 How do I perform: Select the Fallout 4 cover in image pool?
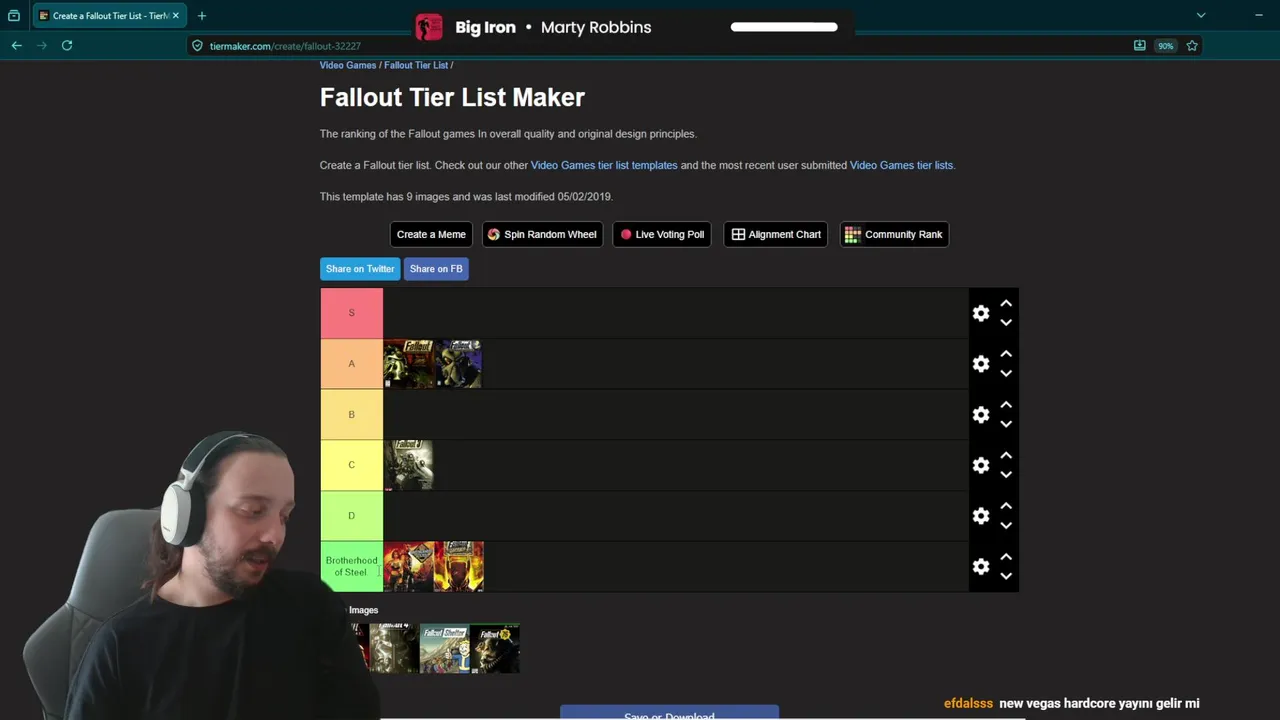(395, 648)
